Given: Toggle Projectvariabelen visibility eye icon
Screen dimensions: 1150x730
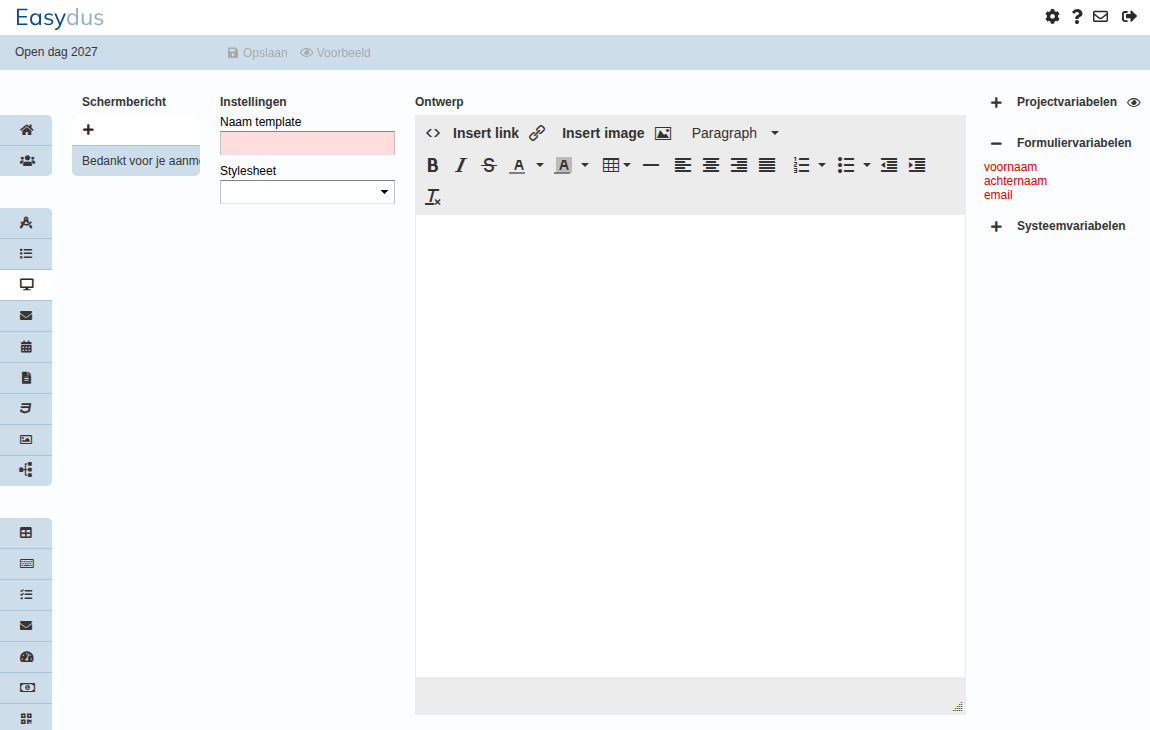Looking at the screenshot, I should (x=1134, y=103).
